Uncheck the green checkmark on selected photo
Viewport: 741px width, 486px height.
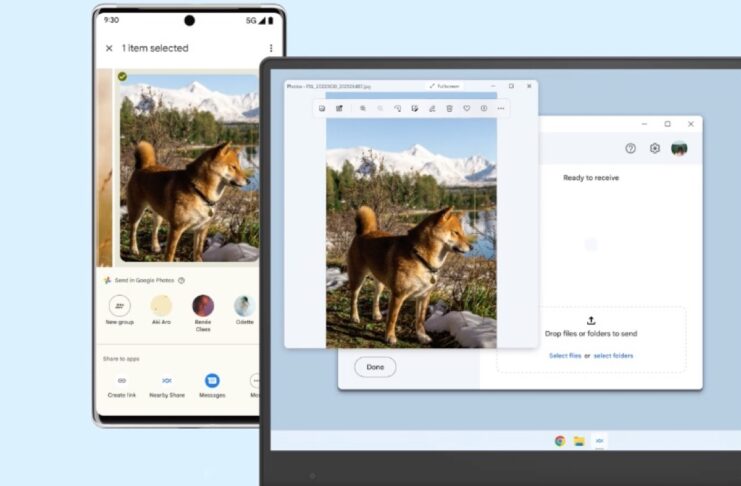click(x=122, y=76)
